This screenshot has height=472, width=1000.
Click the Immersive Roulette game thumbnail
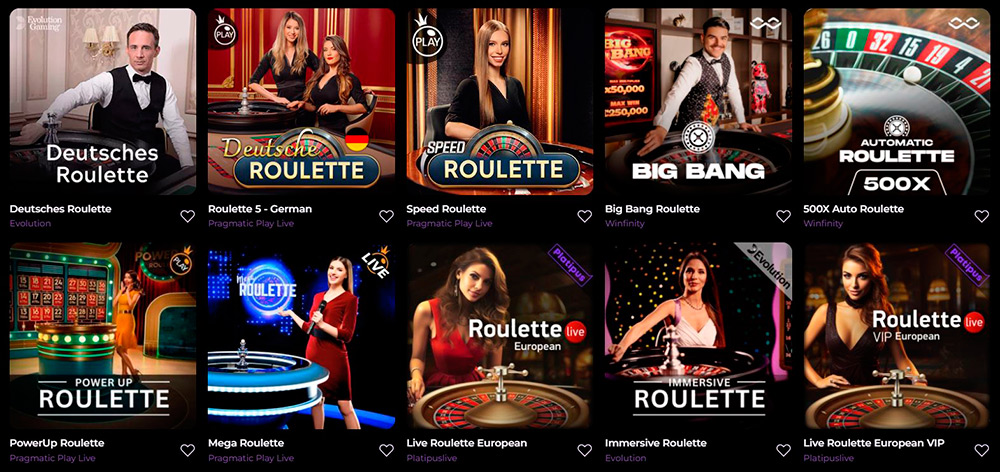pyautogui.click(x=698, y=336)
